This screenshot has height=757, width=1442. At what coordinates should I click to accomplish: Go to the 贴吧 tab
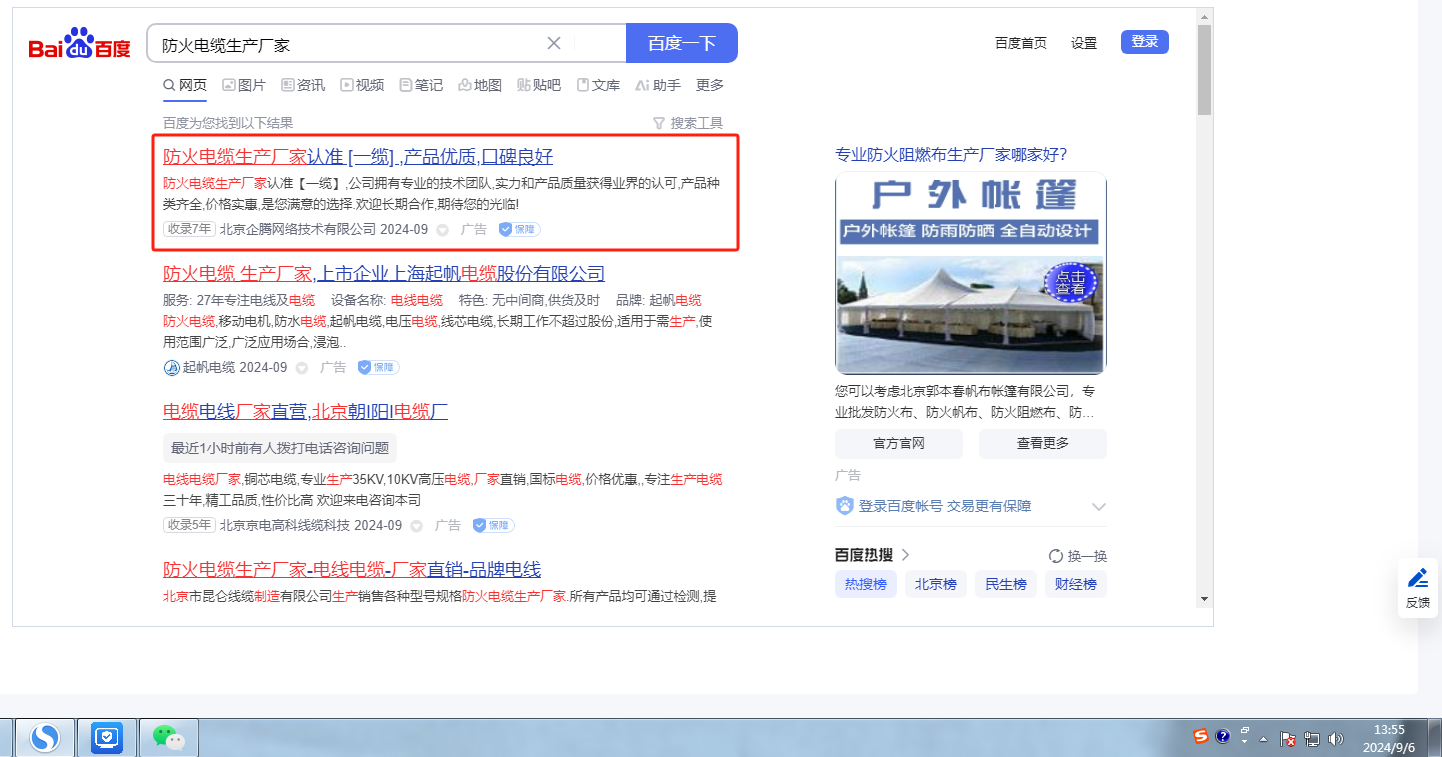tap(539, 85)
